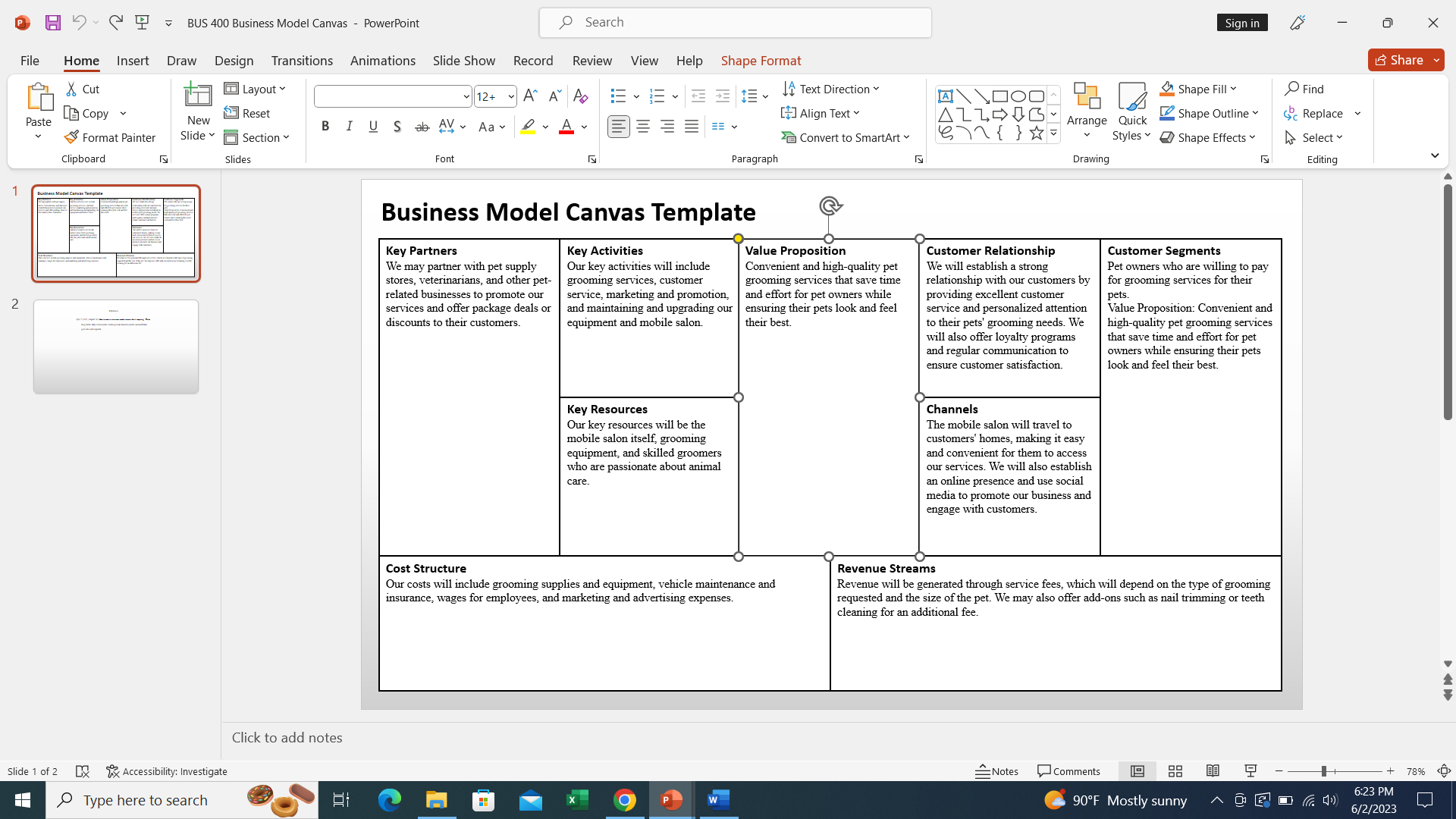
Task: Click the Strikethrough formatting icon
Action: tap(422, 127)
